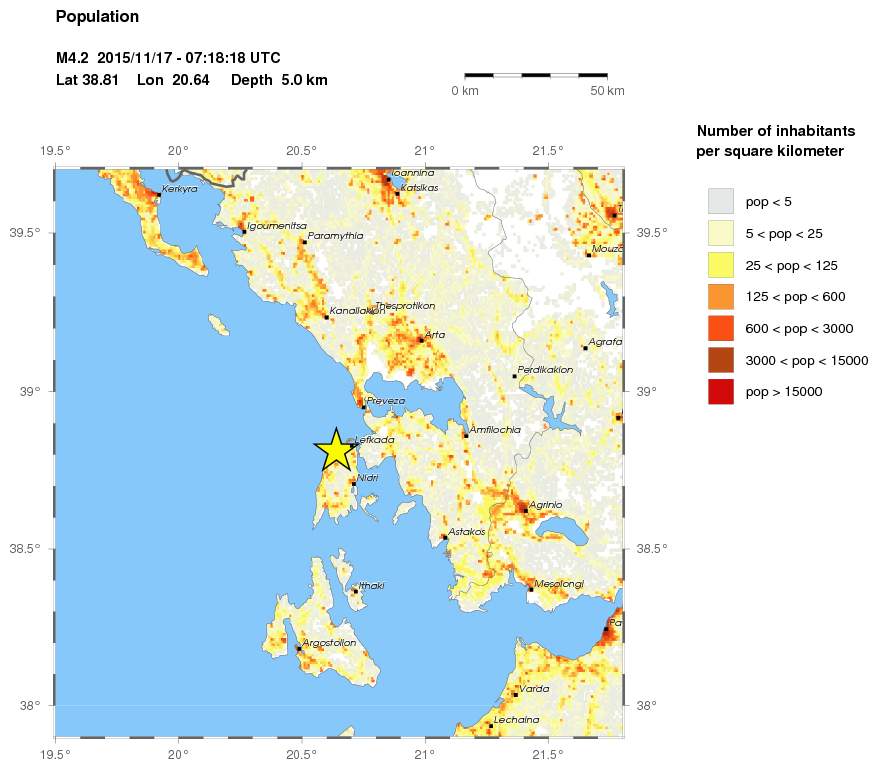This screenshot has width=878, height=769.
Task: Click the Igoumenitsa city marker
Action: click(244, 232)
